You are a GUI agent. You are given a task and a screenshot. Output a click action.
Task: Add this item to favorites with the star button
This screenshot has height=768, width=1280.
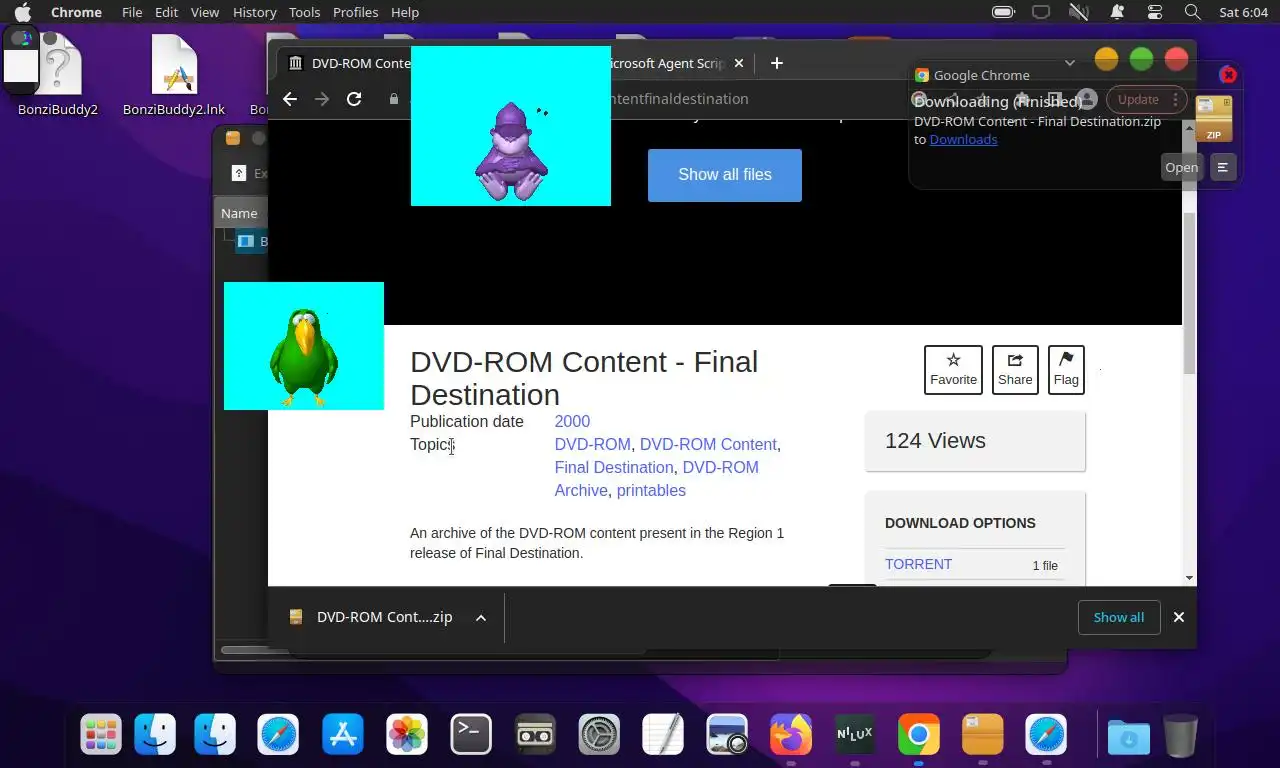coord(953,370)
